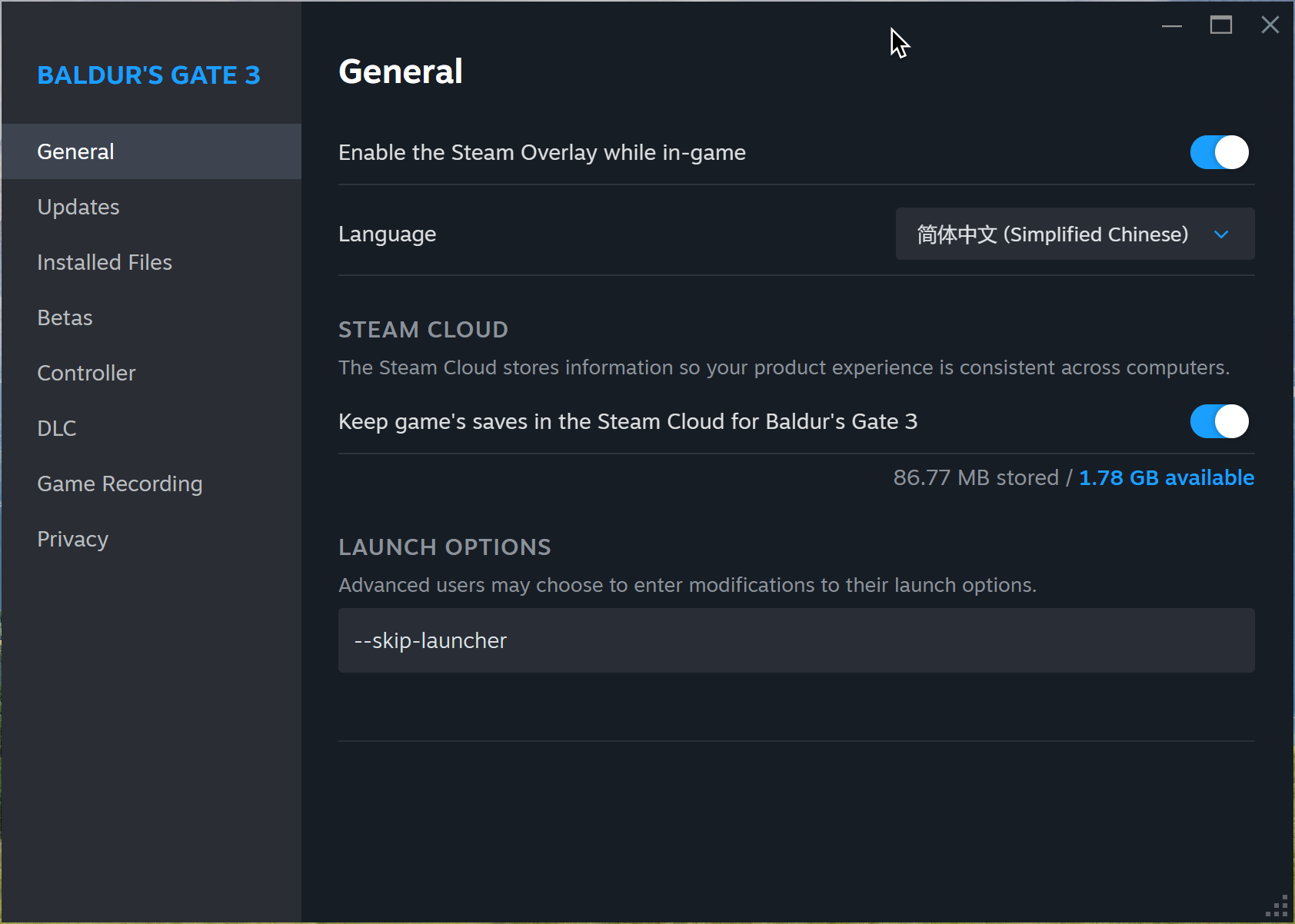1295x924 pixels.
Task: Click the launch options text field
Action: [x=797, y=640]
